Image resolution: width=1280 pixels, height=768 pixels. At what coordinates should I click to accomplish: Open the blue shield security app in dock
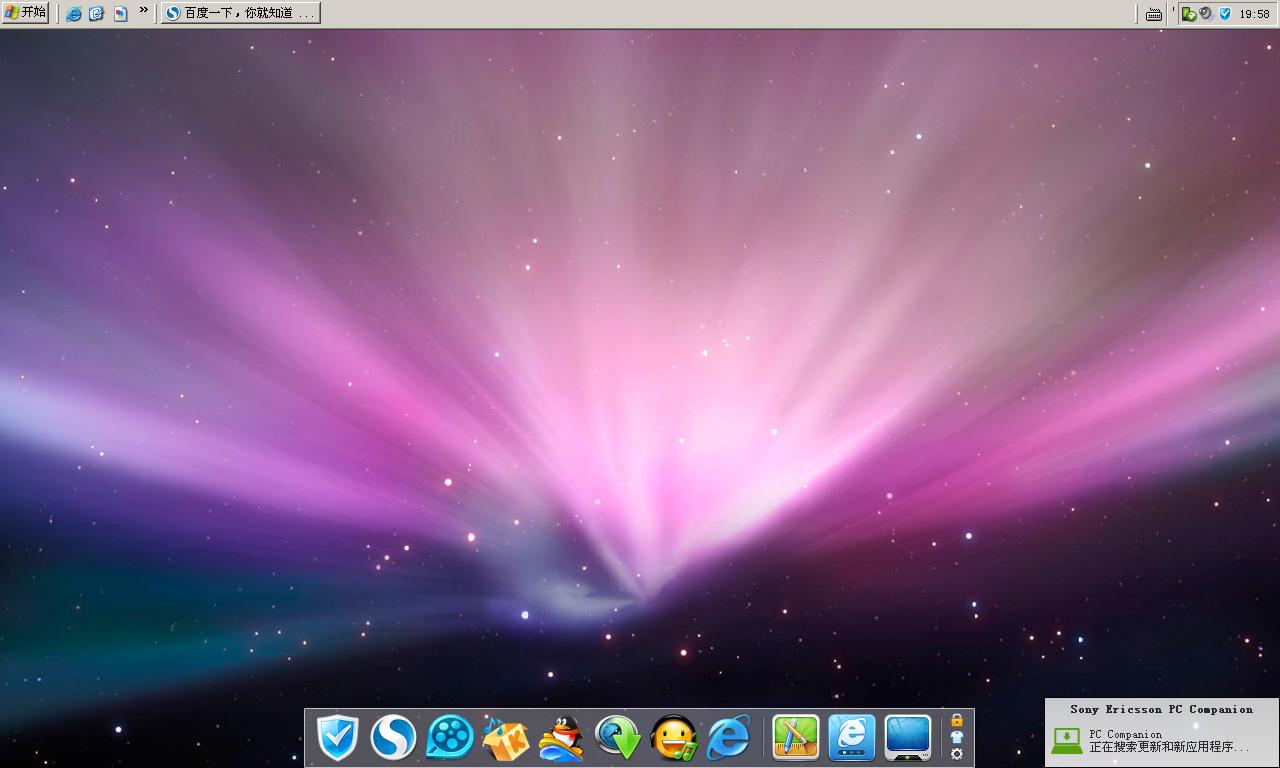pyautogui.click(x=337, y=739)
